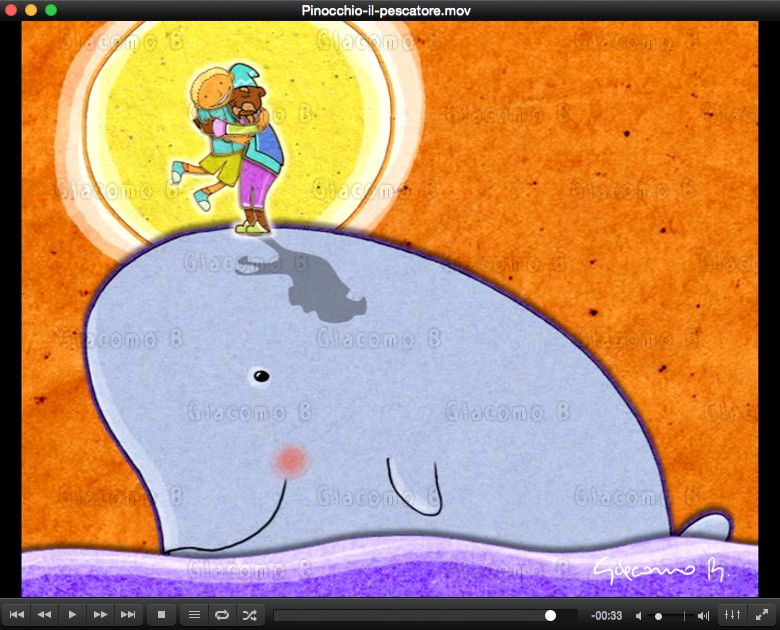Viewport: 780px width, 630px height.
Task: Toggle the remaining time display -00:33
Action: [606, 616]
